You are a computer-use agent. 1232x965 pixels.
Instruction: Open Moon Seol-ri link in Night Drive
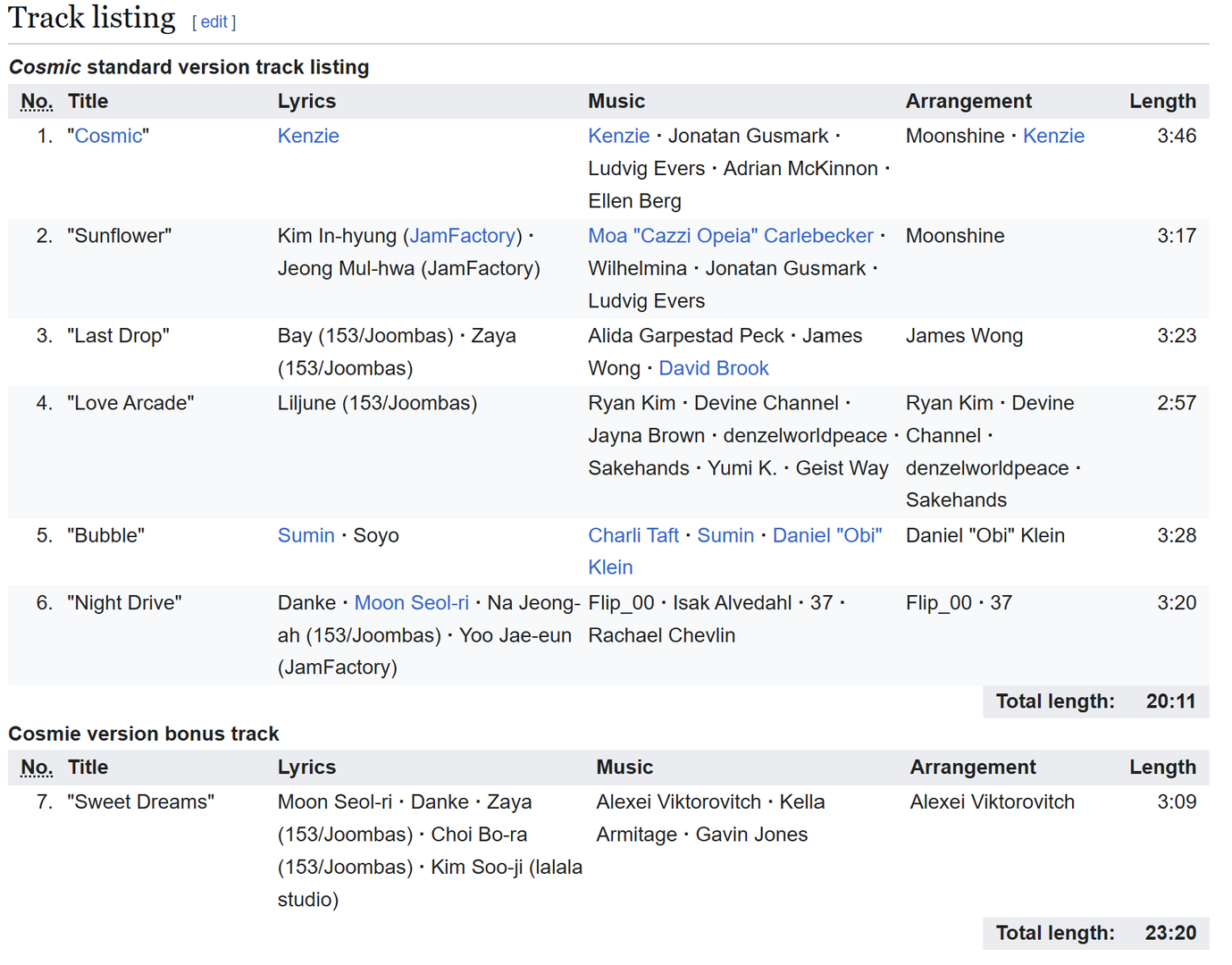tap(411, 603)
